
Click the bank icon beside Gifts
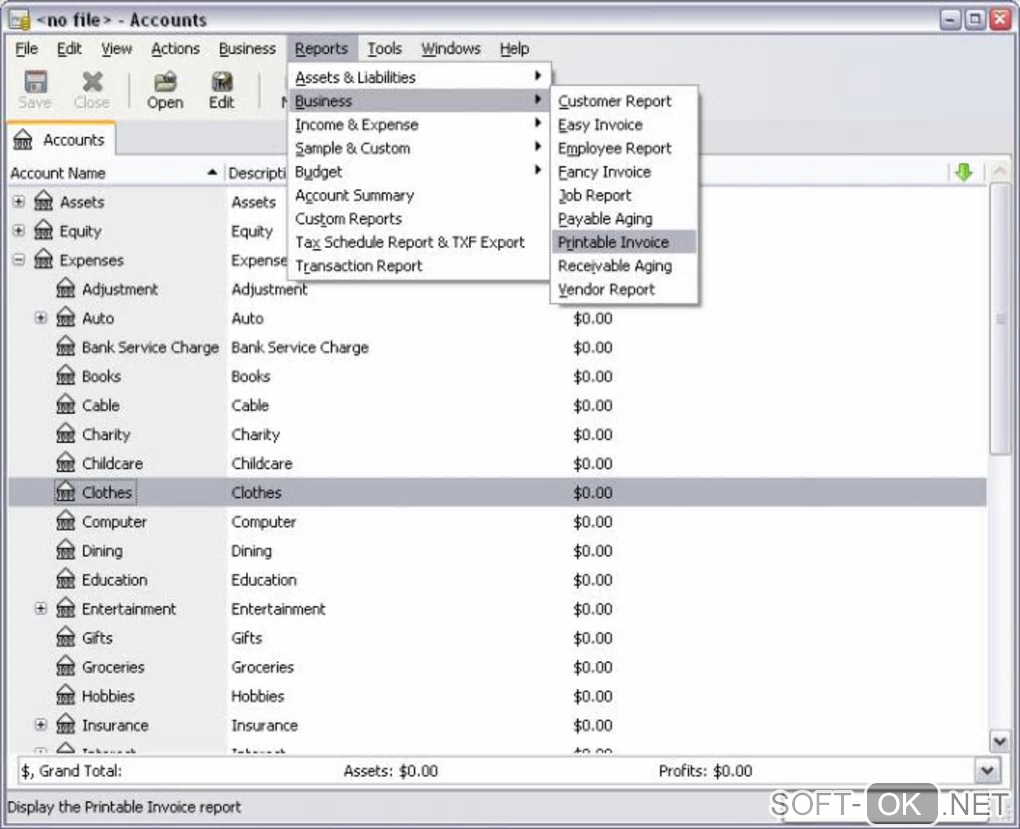(x=66, y=637)
